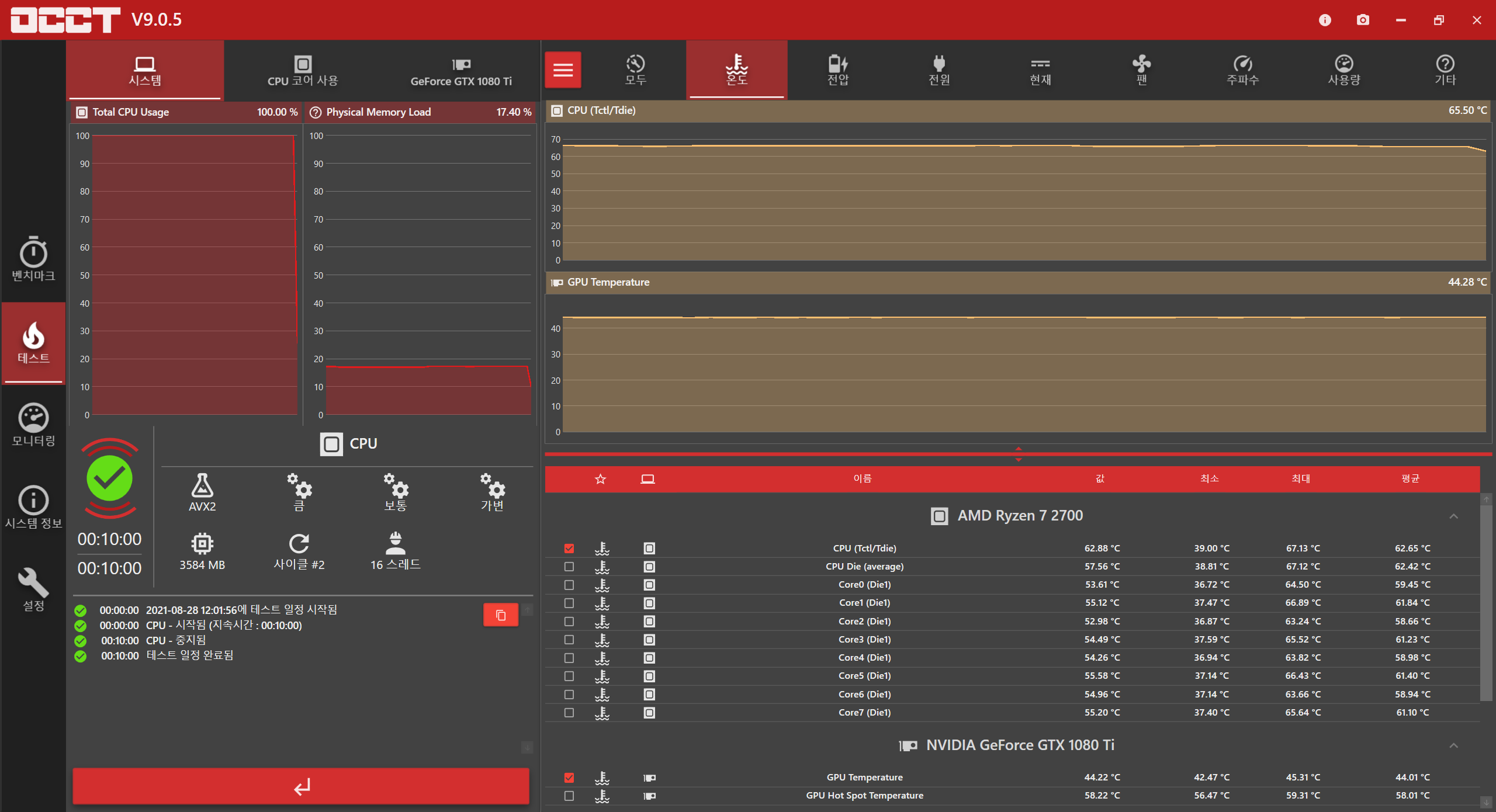
Task: Uncheck the CPU (Tctl/Tdie) checkbox
Action: [x=569, y=549]
